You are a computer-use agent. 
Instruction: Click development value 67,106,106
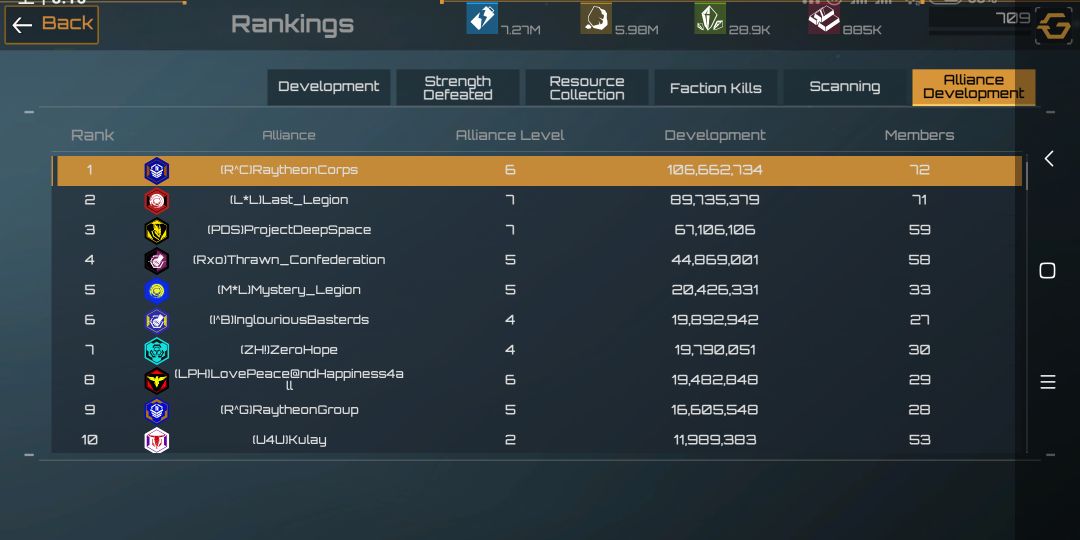click(x=715, y=230)
